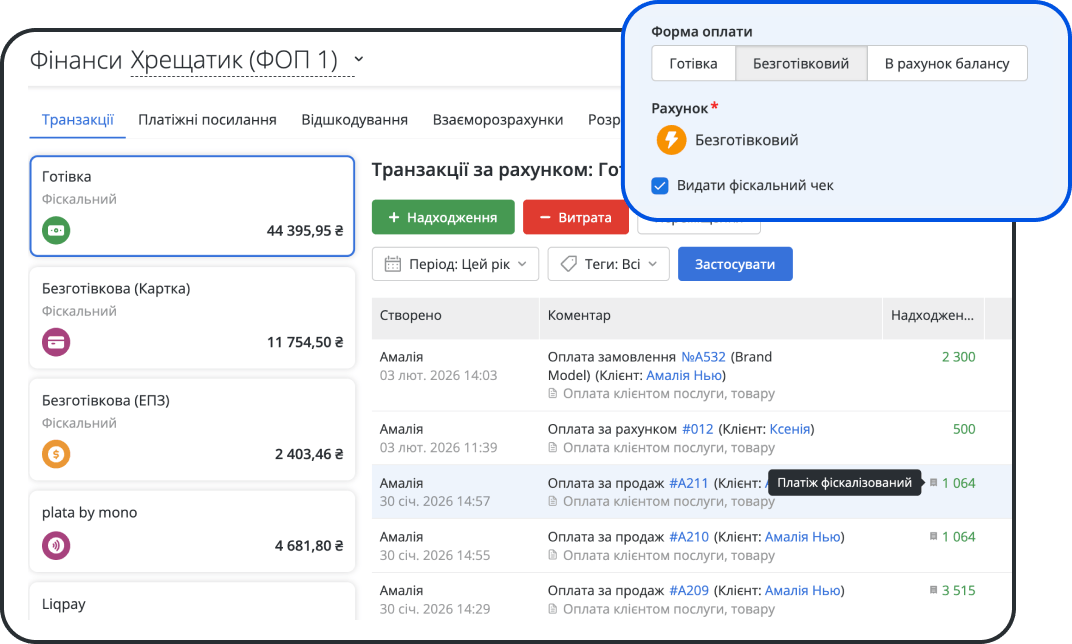Viewport: 1072px width, 644px height.
Task: Switch to the Транзакції tab
Action: (77, 120)
